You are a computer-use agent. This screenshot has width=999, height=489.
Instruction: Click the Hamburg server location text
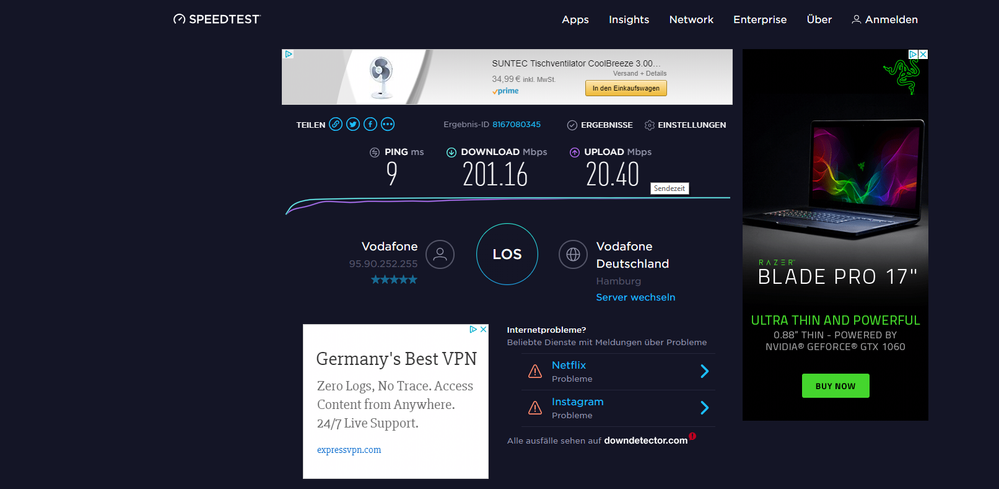[x=618, y=281]
